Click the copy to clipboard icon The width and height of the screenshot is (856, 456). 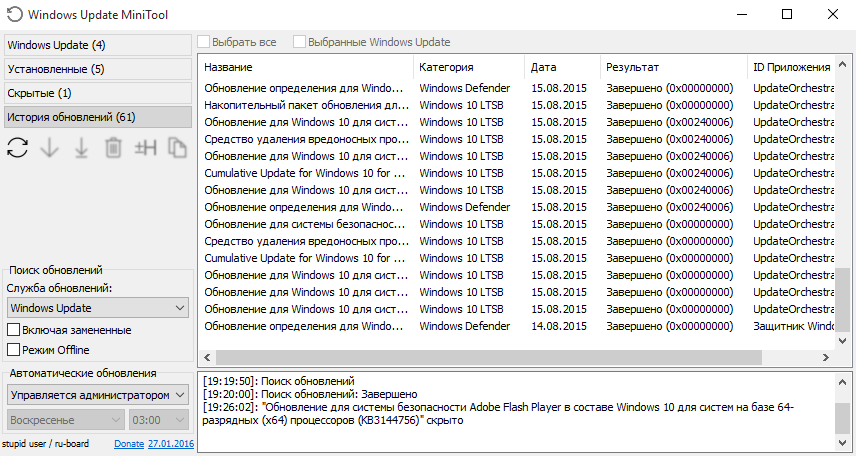point(177,148)
